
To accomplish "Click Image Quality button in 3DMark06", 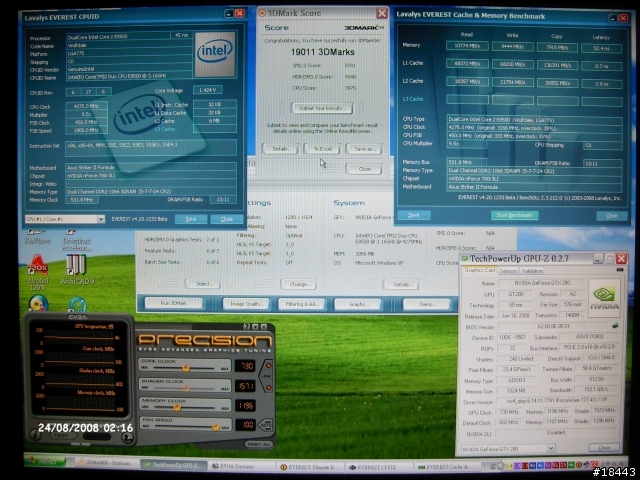I will point(247,304).
